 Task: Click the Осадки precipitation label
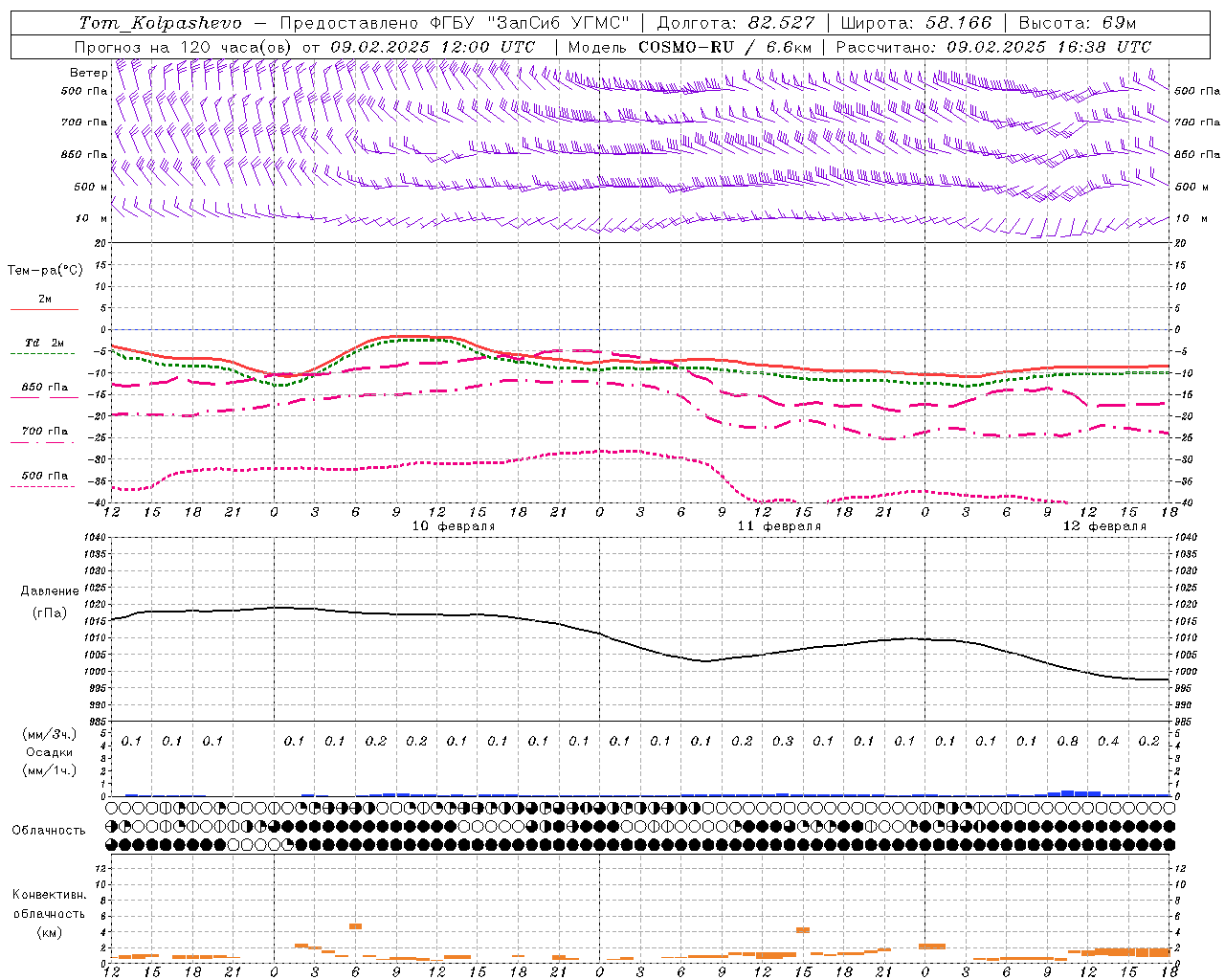pyautogui.click(x=50, y=752)
